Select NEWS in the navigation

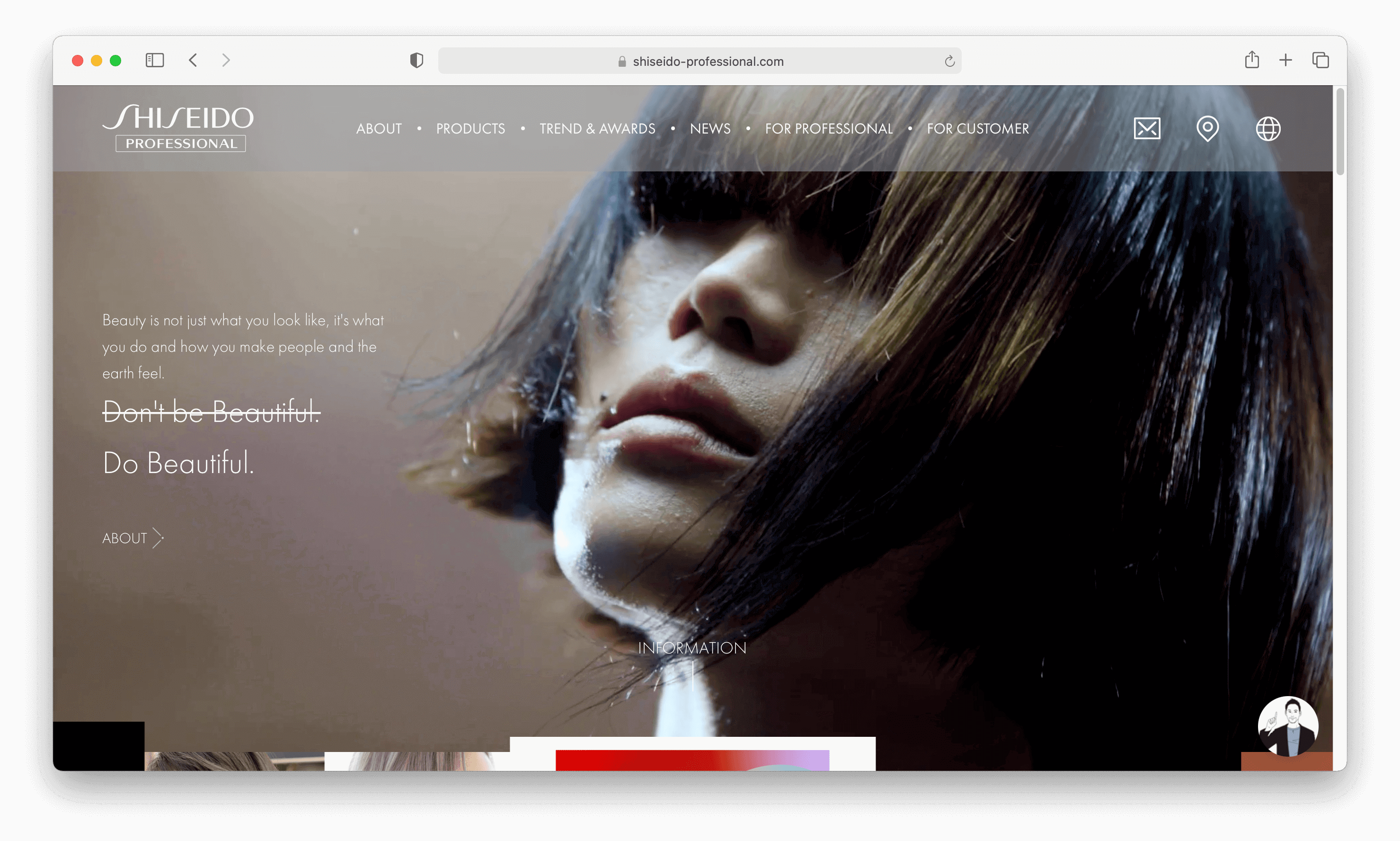point(709,129)
